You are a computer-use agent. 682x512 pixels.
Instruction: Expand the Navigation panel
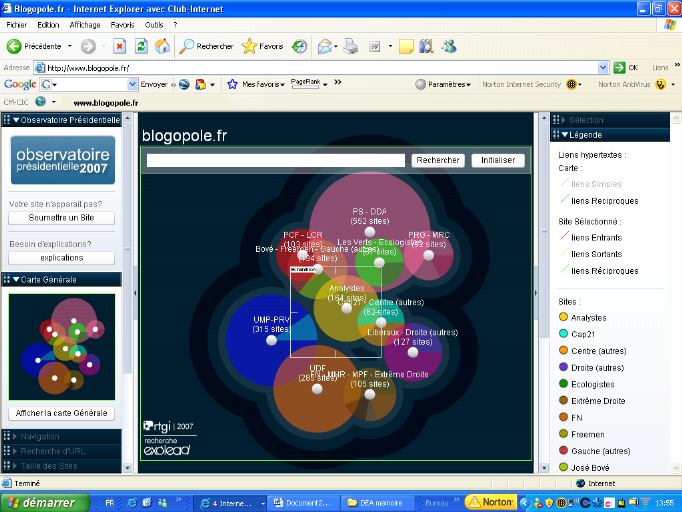click(15, 436)
